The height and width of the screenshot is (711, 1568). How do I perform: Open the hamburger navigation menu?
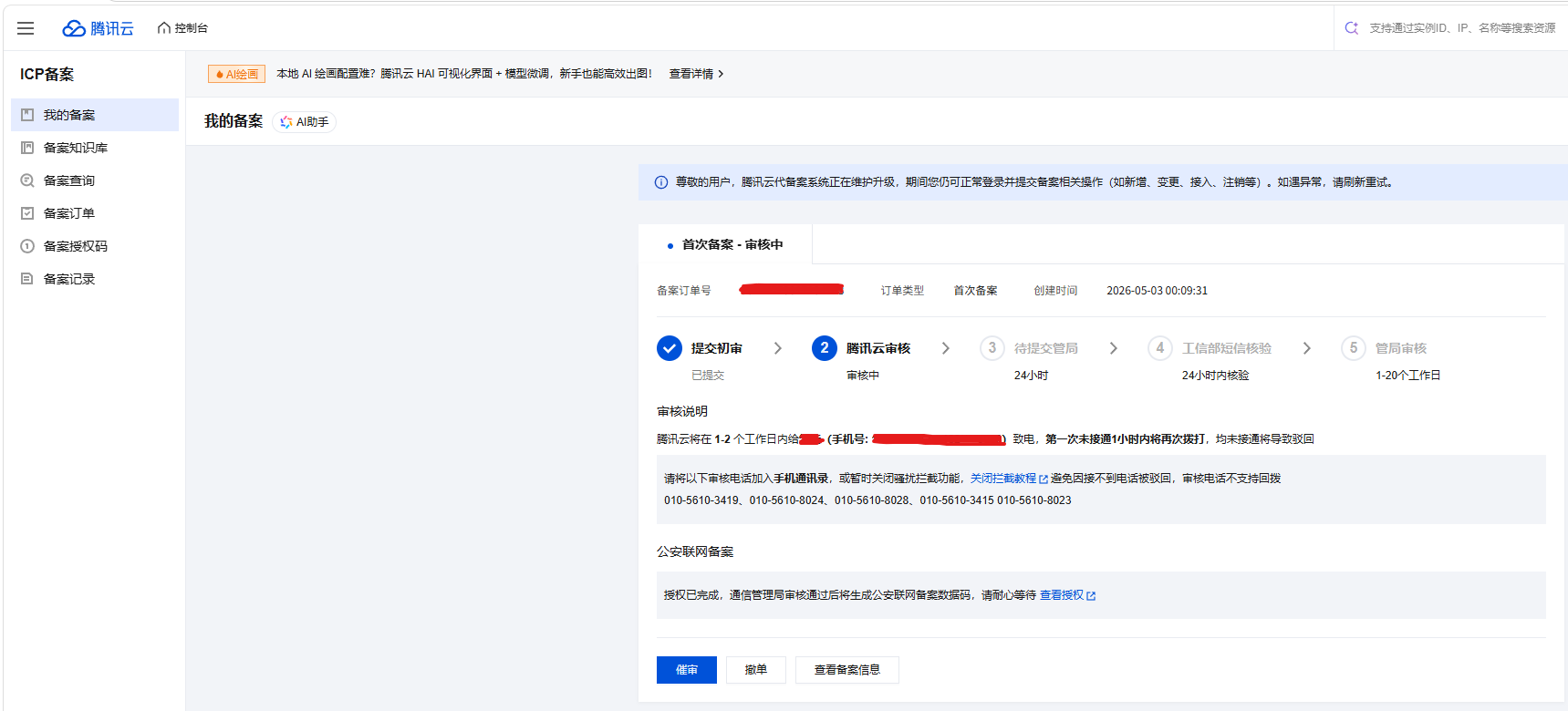tap(26, 28)
